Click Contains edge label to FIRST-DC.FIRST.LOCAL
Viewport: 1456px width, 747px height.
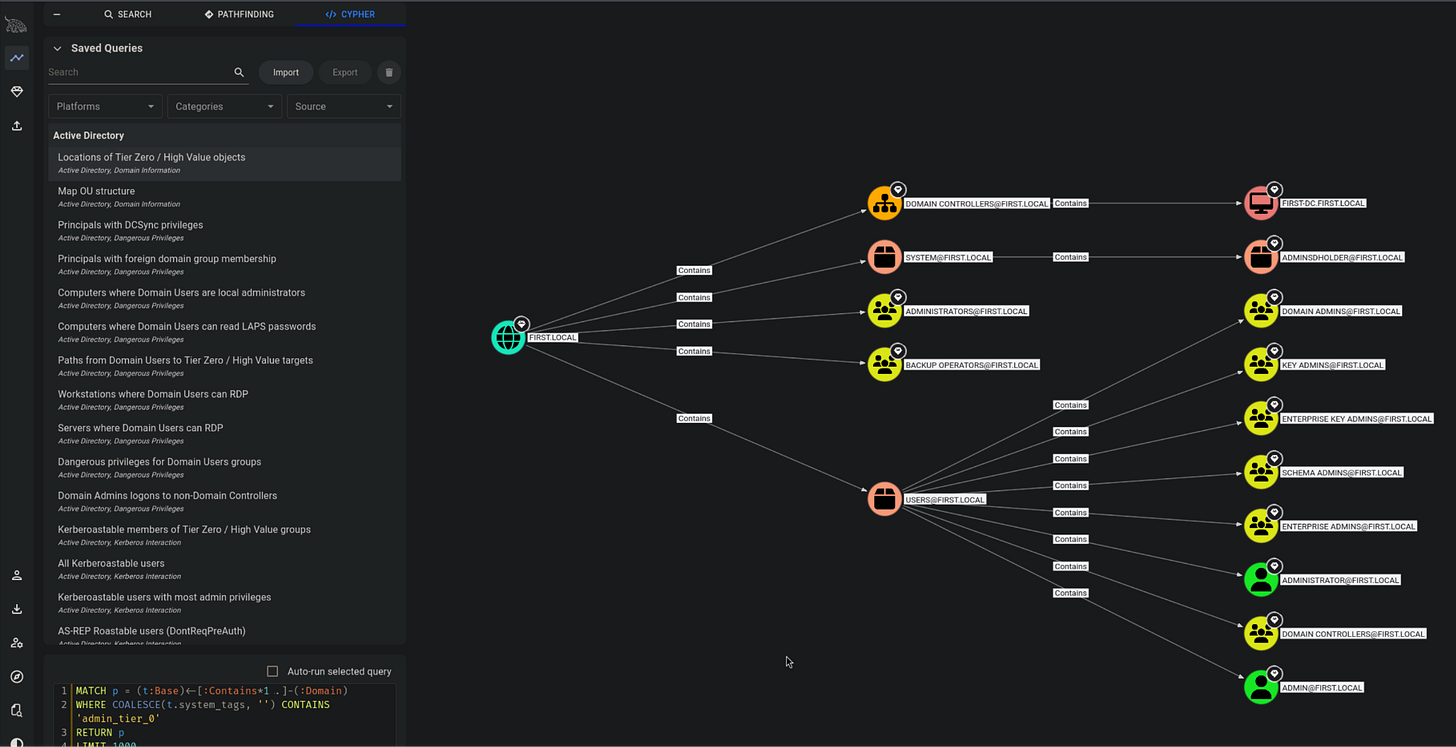point(1070,203)
